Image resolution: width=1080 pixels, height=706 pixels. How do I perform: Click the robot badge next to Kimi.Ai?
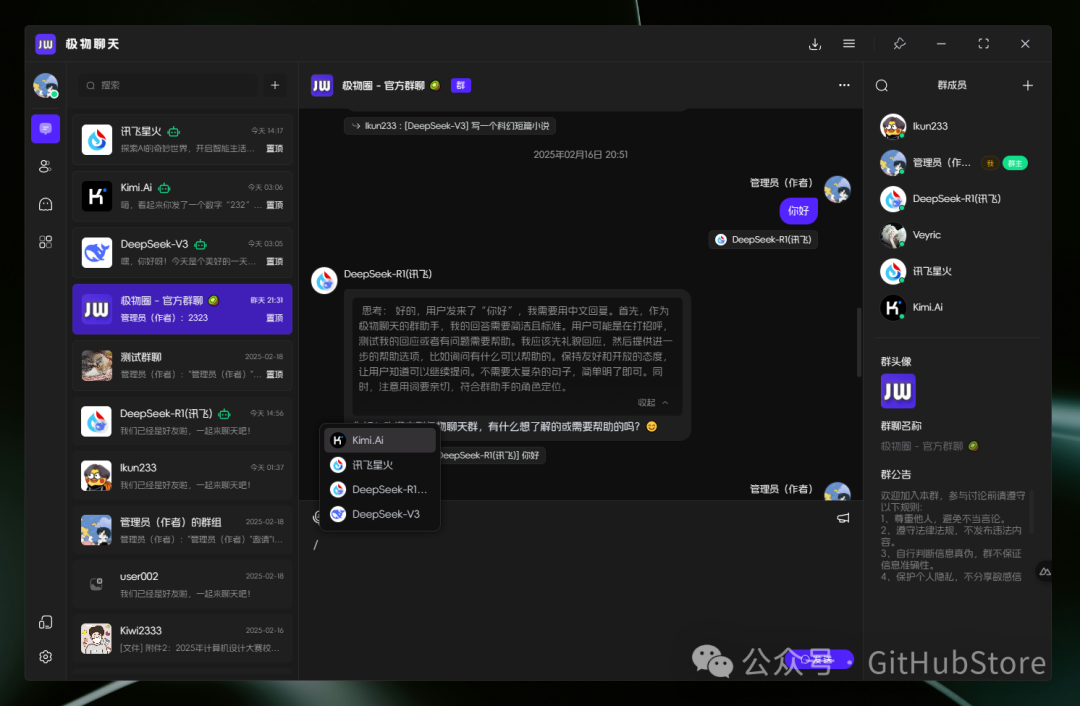point(164,188)
